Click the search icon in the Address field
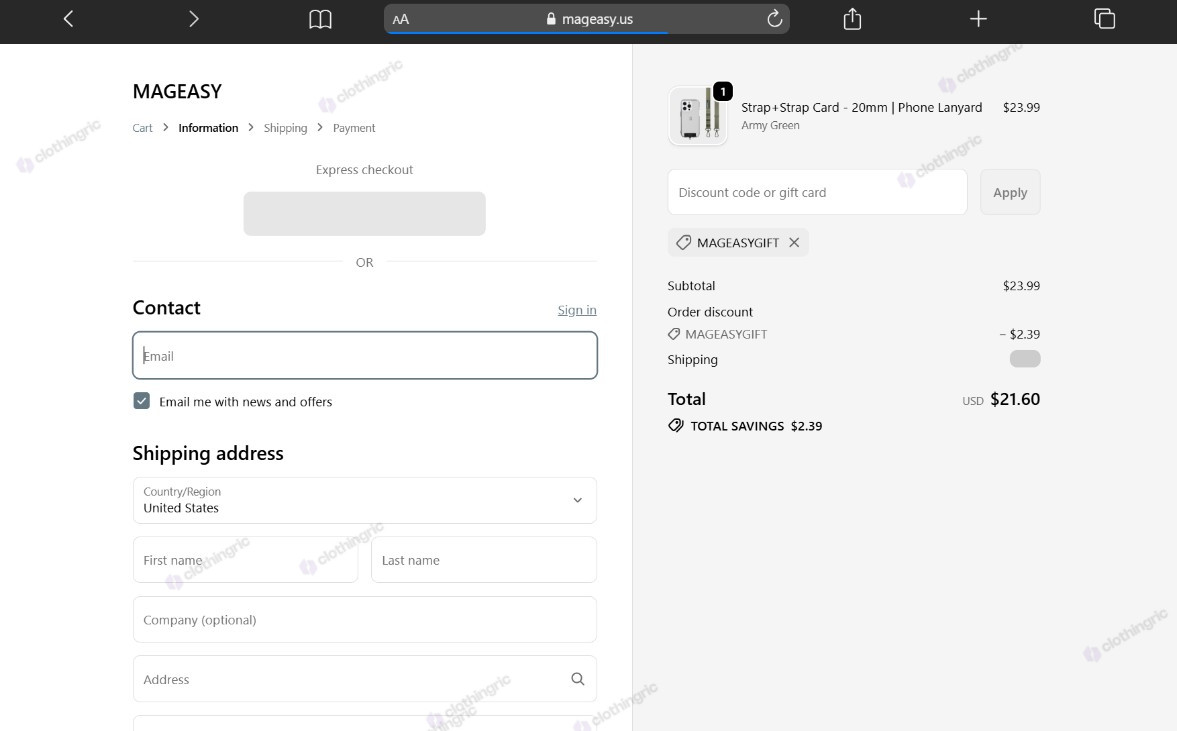Screen dimensions: 1177x731 coord(577,678)
